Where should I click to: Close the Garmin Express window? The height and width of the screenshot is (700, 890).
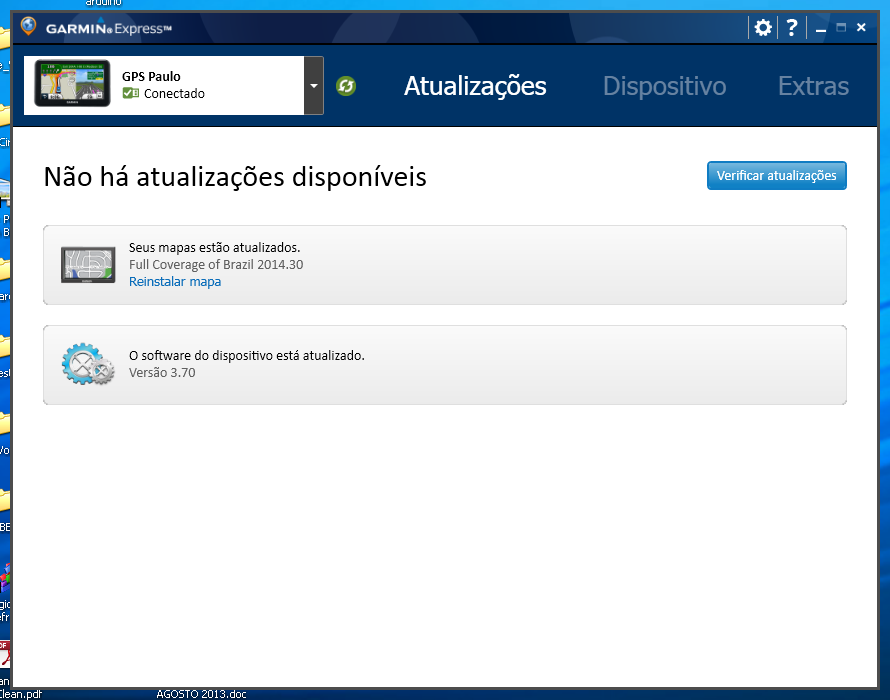861,27
